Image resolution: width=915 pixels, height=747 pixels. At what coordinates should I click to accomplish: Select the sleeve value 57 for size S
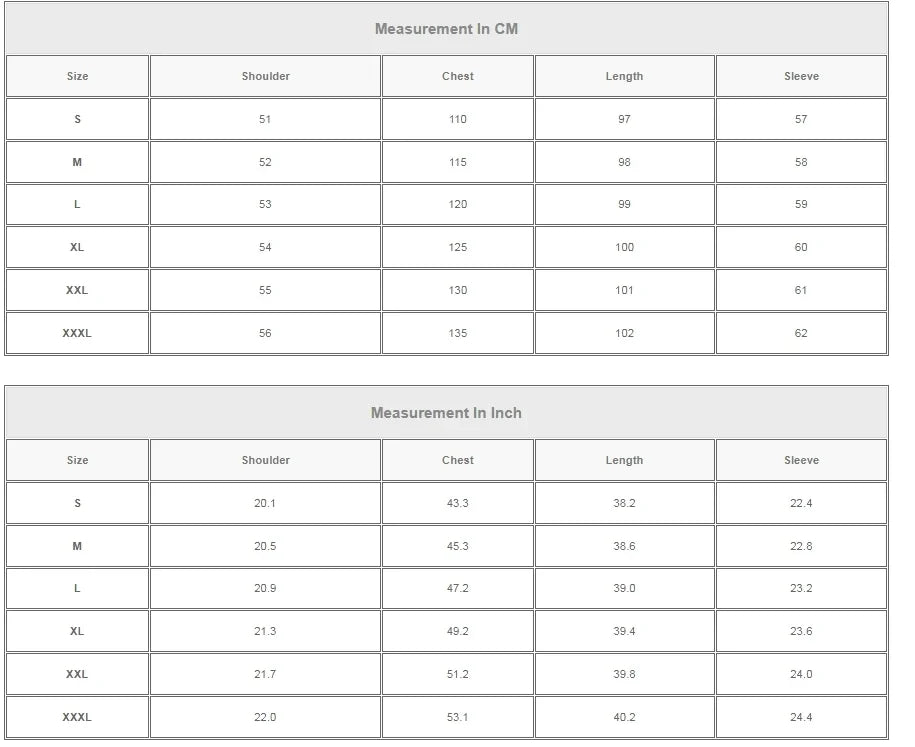(801, 119)
